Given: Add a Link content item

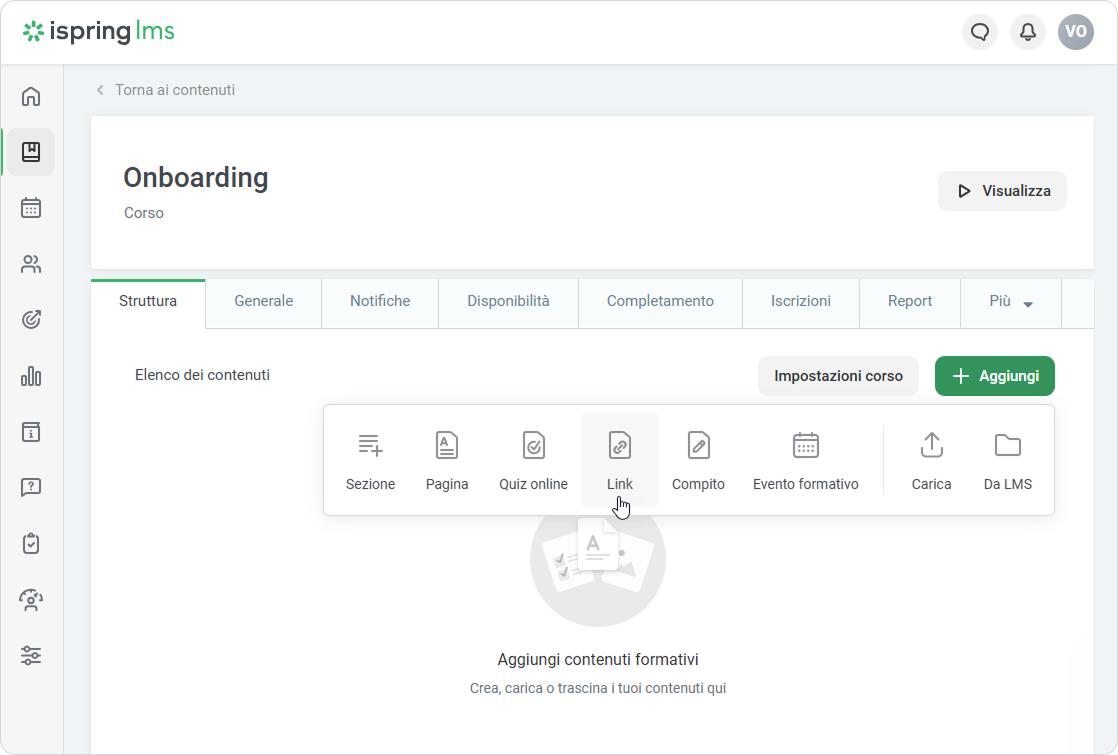Looking at the screenshot, I should pyautogui.click(x=619, y=460).
